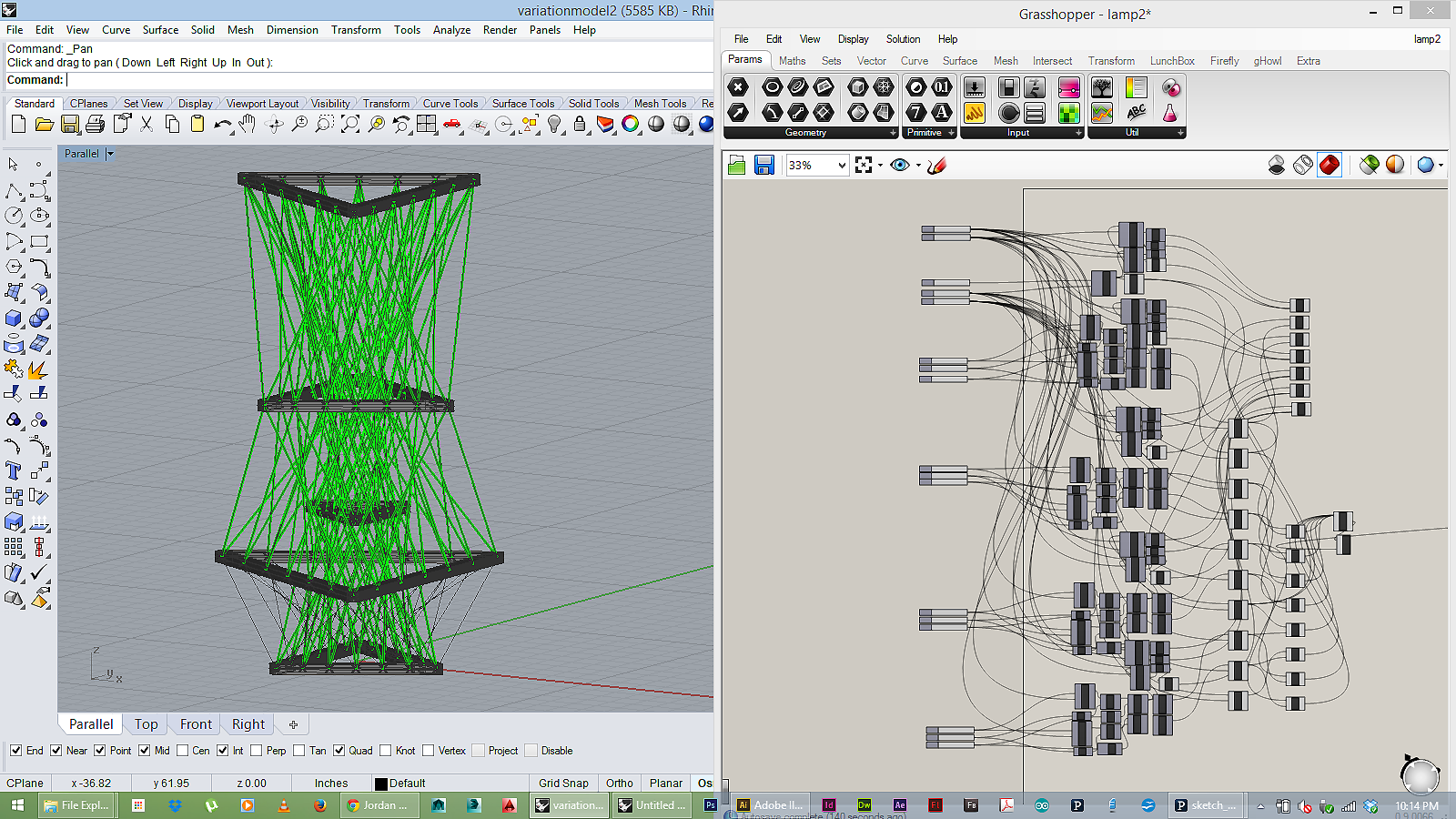Select the Zoom Extents magnifier icon
The width and height of the screenshot is (1456, 819).
[x=350, y=125]
